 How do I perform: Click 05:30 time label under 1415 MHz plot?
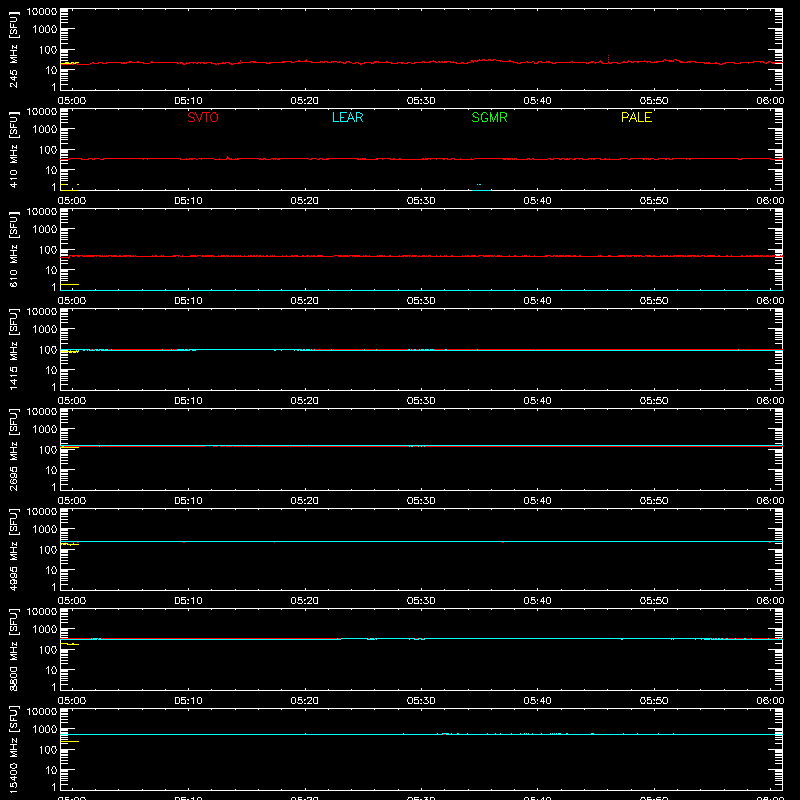tap(421, 401)
